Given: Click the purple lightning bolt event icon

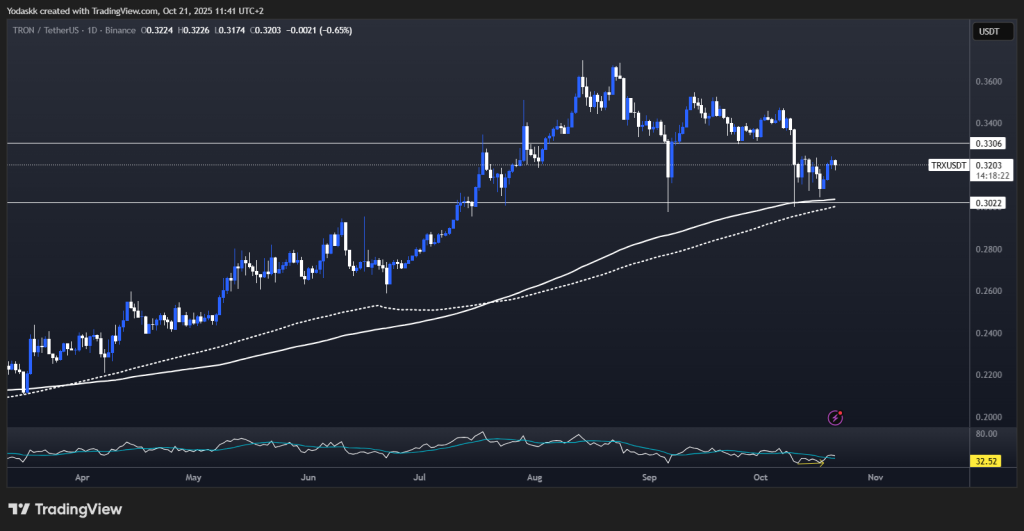Looking at the screenshot, I should 835,417.
